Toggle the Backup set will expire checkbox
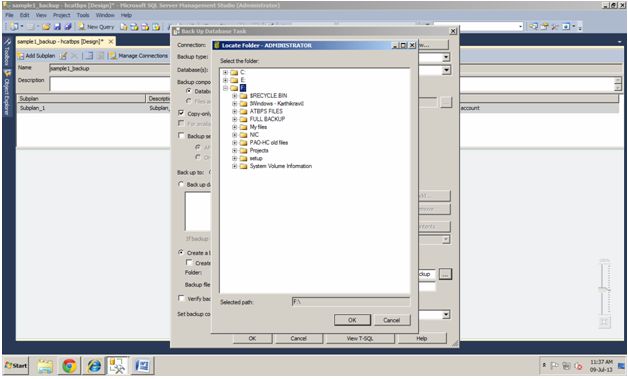 [x=181, y=135]
